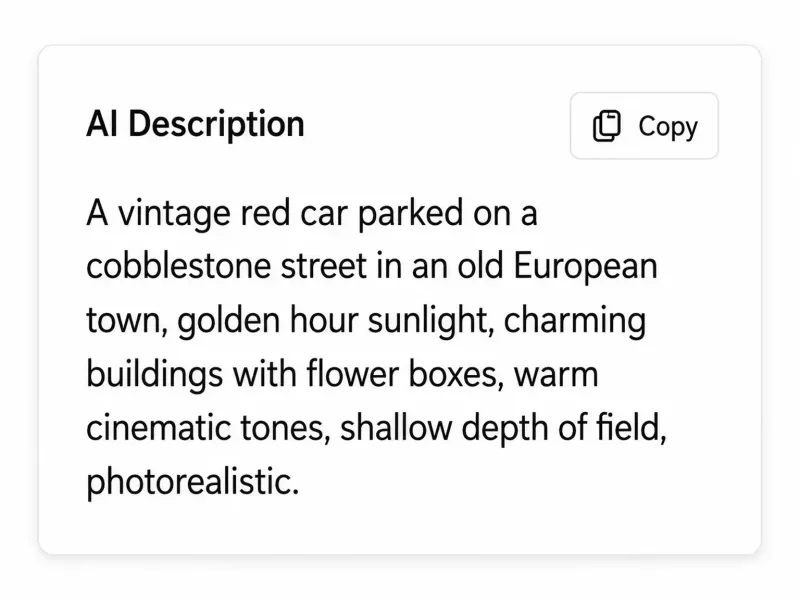Click the word "cobblestone" in the text
This screenshot has height=600, width=800.
[x=179, y=266]
